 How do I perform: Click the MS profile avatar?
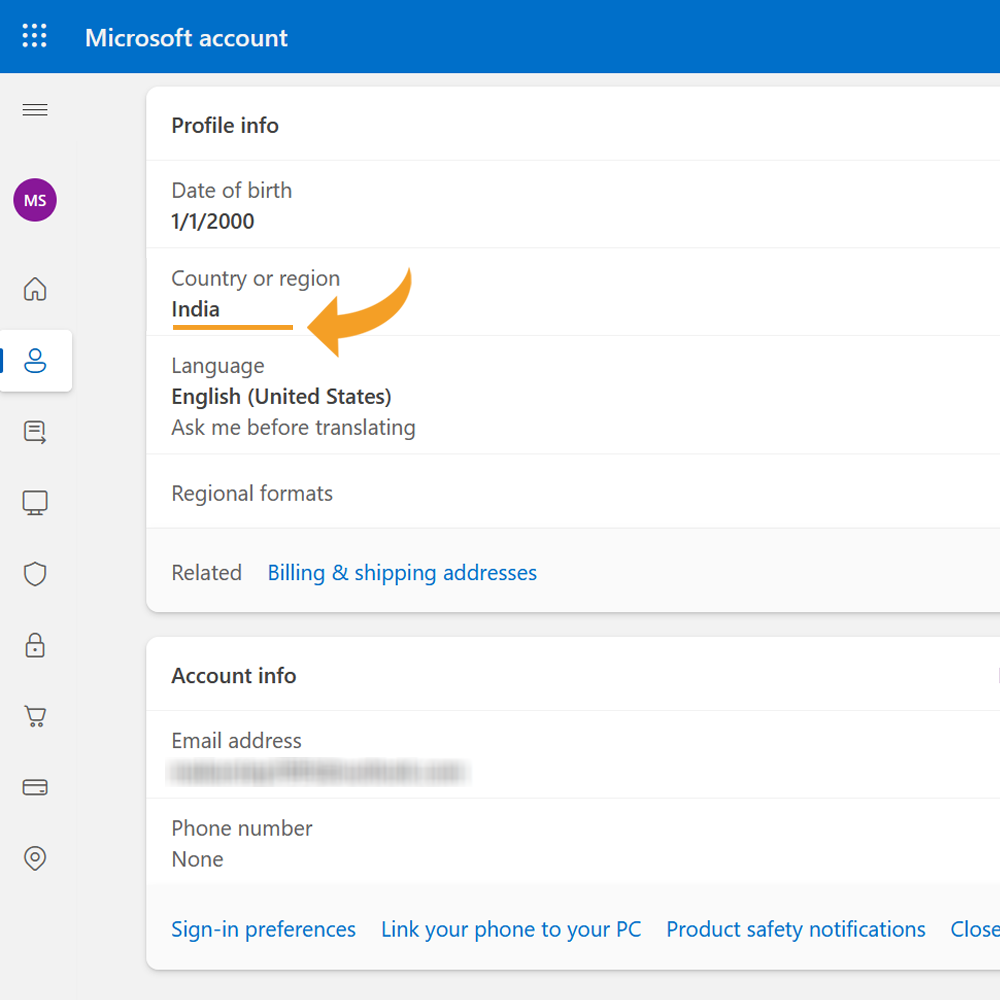[35, 200]
